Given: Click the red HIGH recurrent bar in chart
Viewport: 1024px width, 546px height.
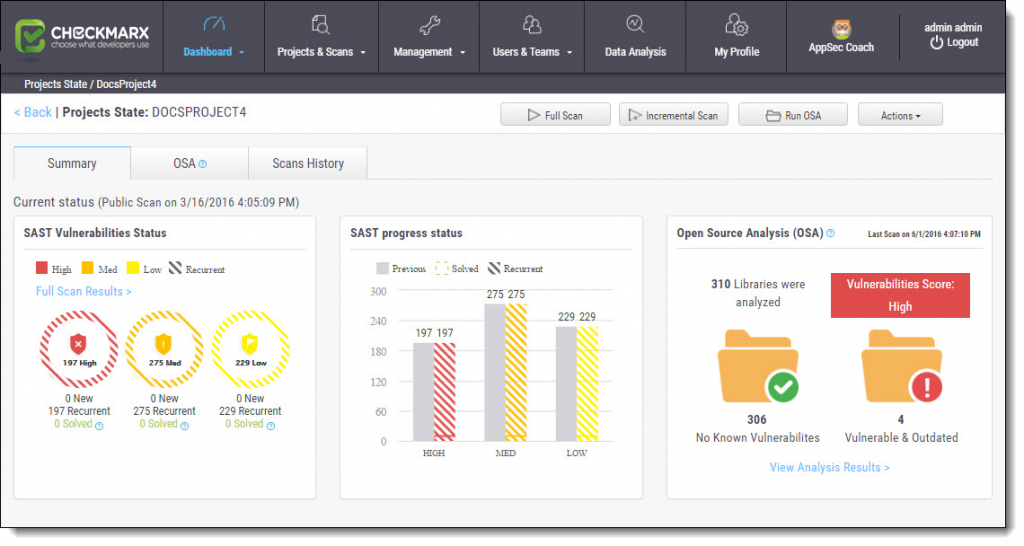Looking at the screenshot, I should coord(444,391).
